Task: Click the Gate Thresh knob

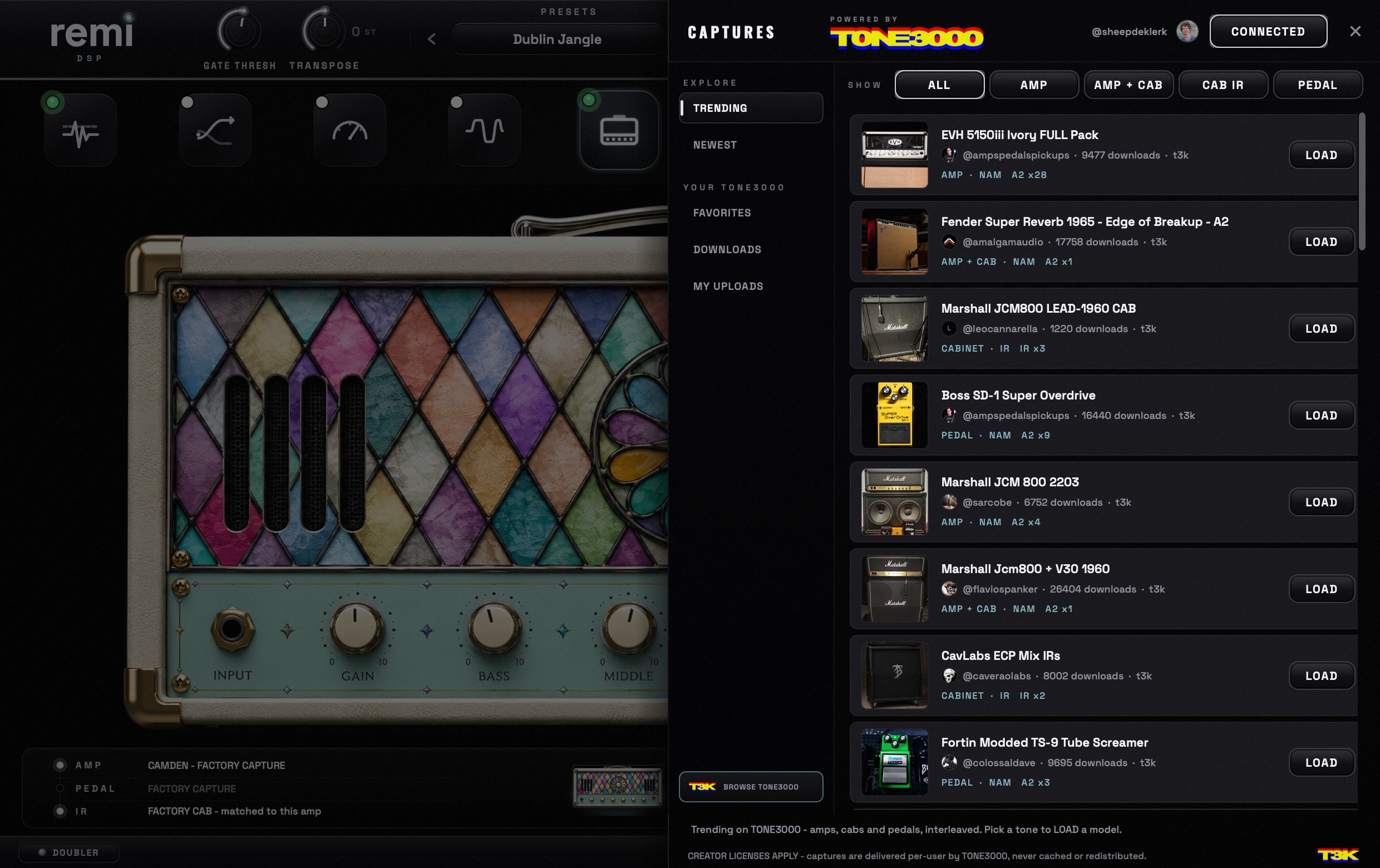Action: (x=239, y=31)
